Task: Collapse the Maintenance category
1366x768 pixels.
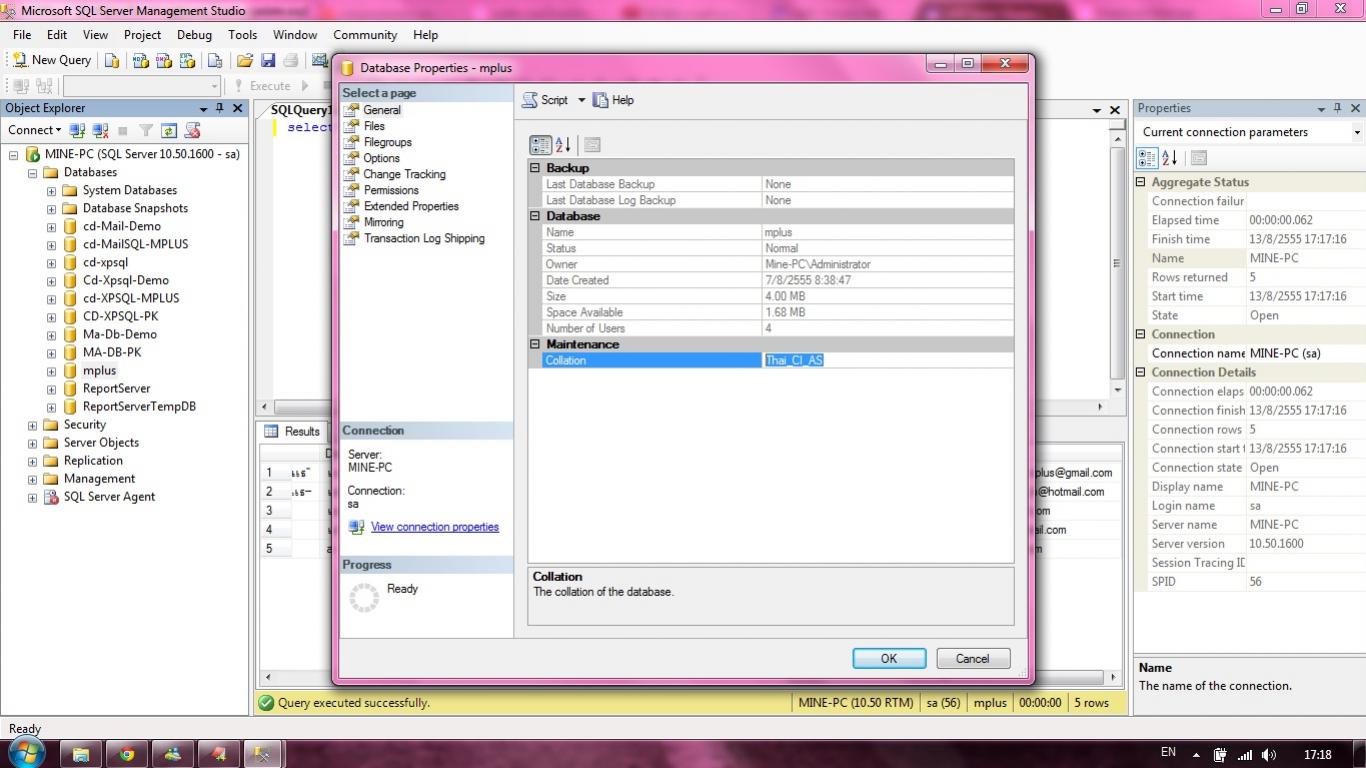Action: 535,344
